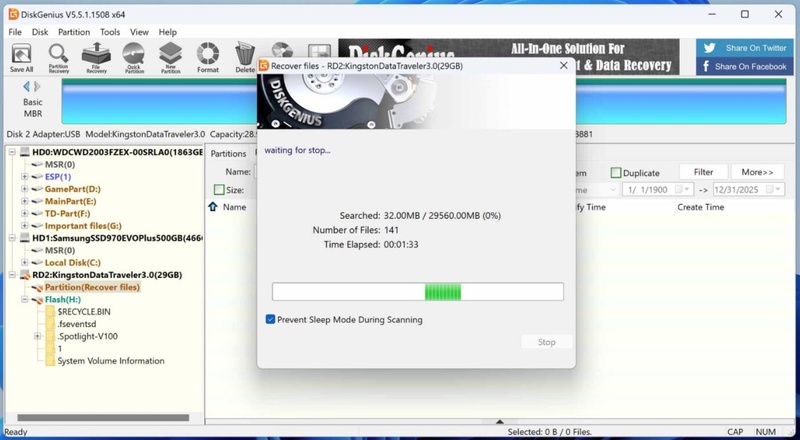
Task: Select the Partition(Recover files) node
Action: (92, 287)
